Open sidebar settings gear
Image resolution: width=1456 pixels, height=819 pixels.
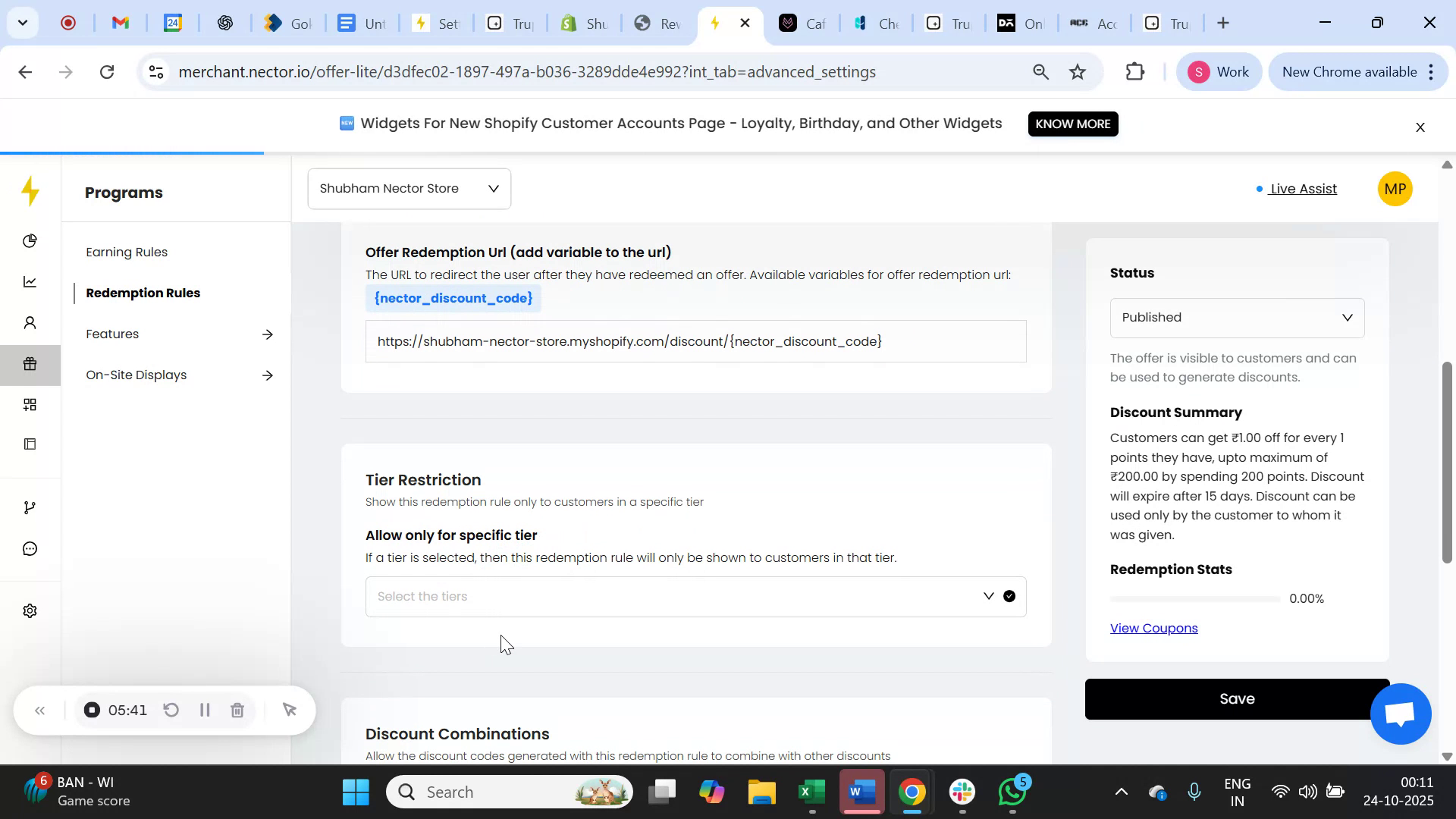(30, 610)
